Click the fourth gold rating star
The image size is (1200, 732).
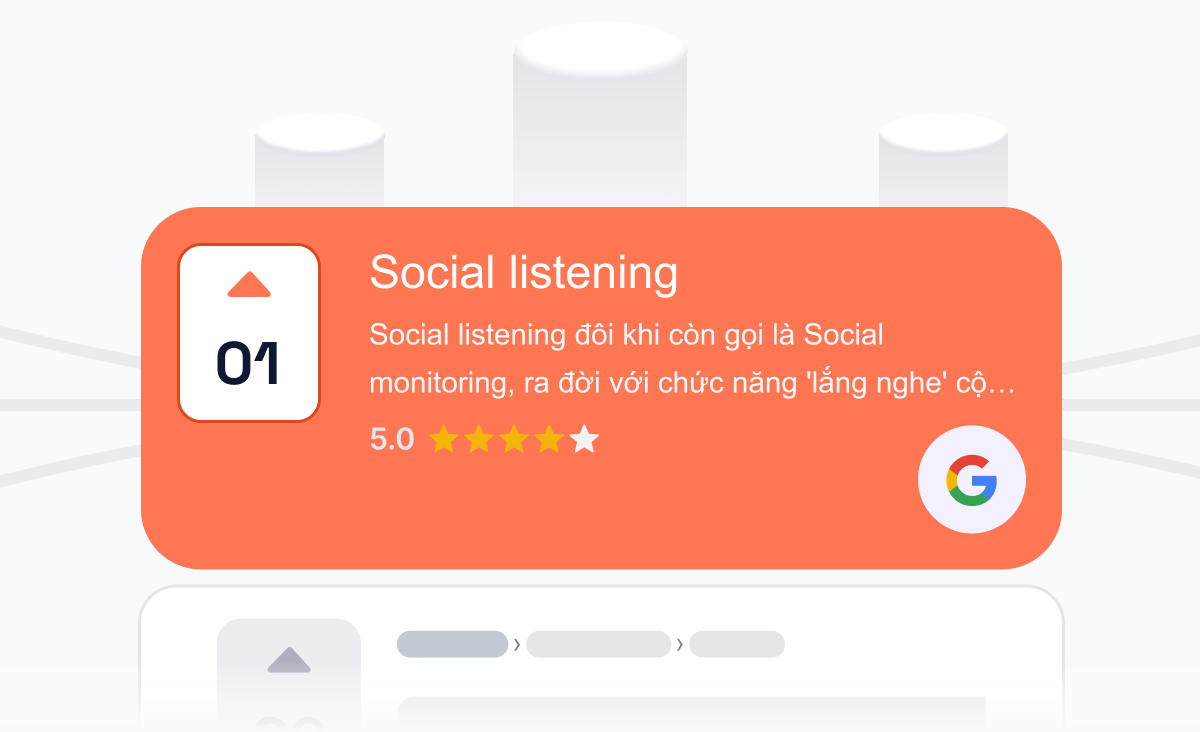click(549, 439)
